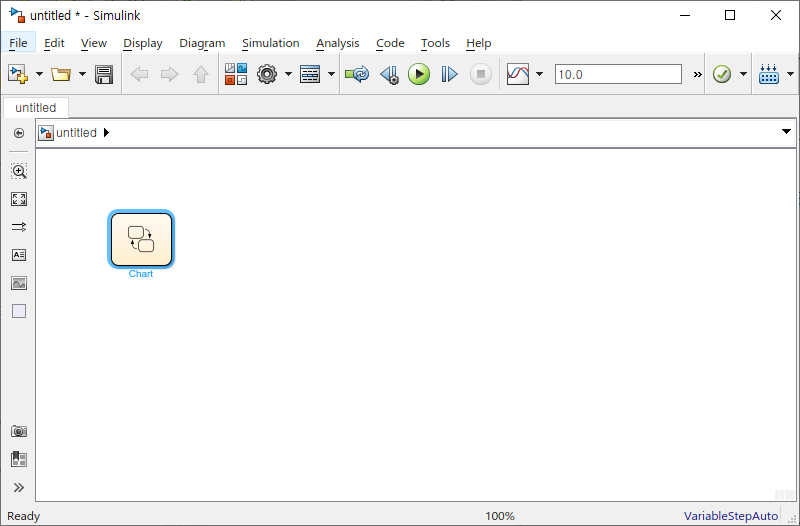Viewport: 800px width, 526px height.
Task: Open the View menu
Action: point(94,43)
